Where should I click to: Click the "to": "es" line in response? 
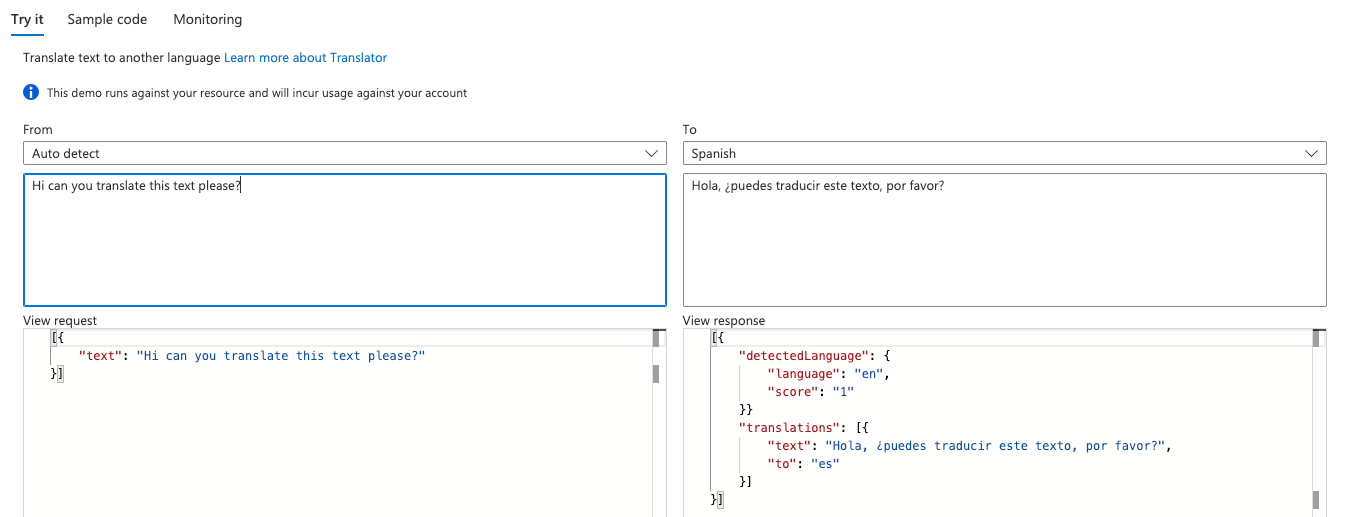802,464
